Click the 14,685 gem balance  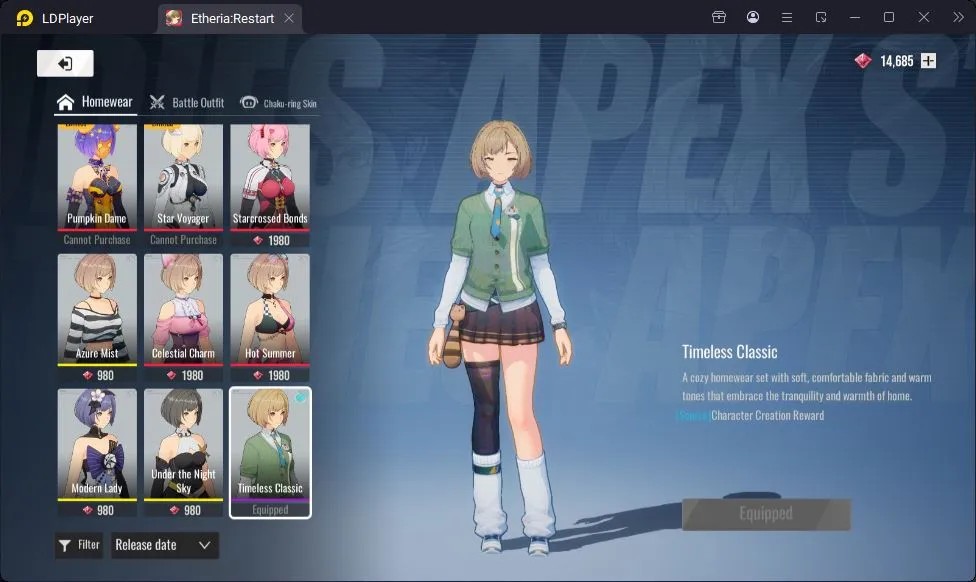pos(897,61)
